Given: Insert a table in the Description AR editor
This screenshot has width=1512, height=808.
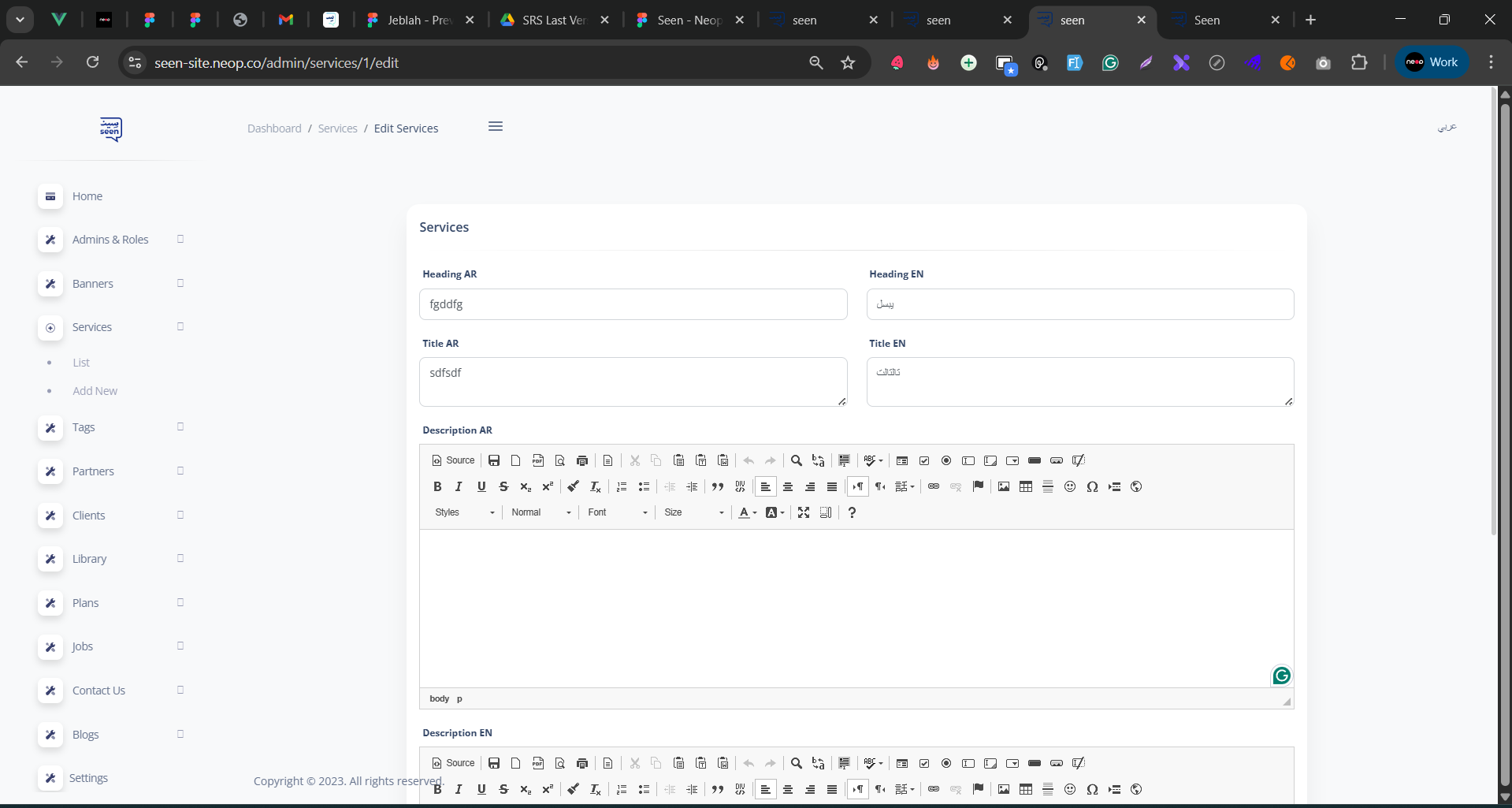Looking at the screenshot, I should tap(1025, 486).
